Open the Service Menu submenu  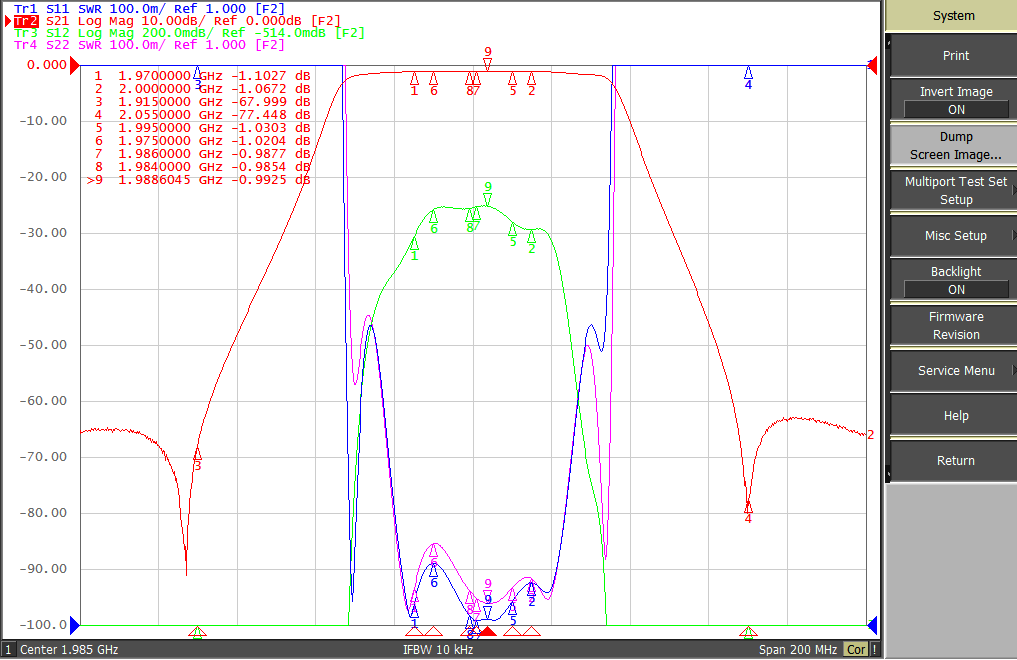pos(955,370)
